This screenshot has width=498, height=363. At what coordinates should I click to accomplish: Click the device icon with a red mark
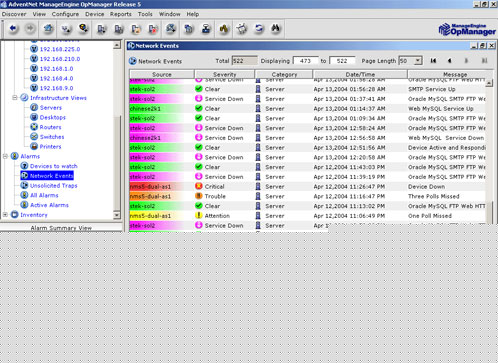click(153, 29)
